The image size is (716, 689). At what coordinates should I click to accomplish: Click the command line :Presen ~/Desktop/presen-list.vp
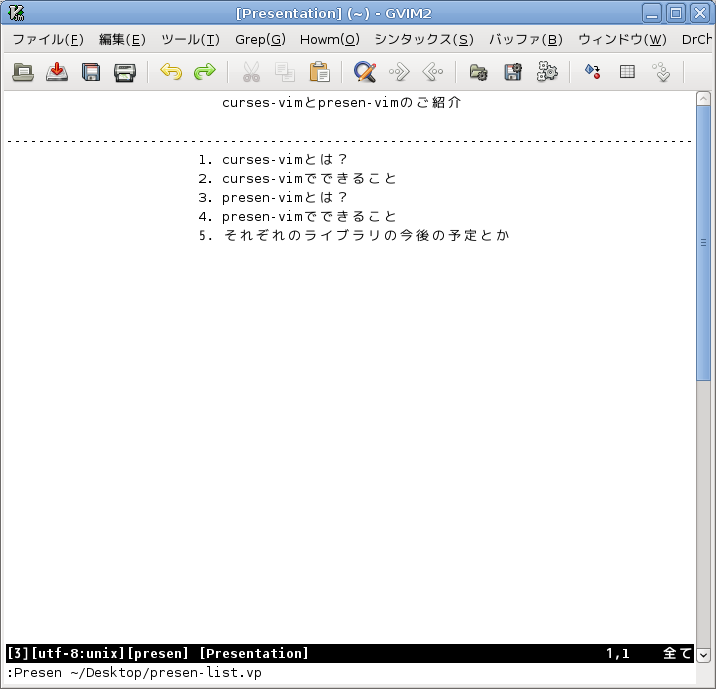pyautogui.click(x=134, y=673)
